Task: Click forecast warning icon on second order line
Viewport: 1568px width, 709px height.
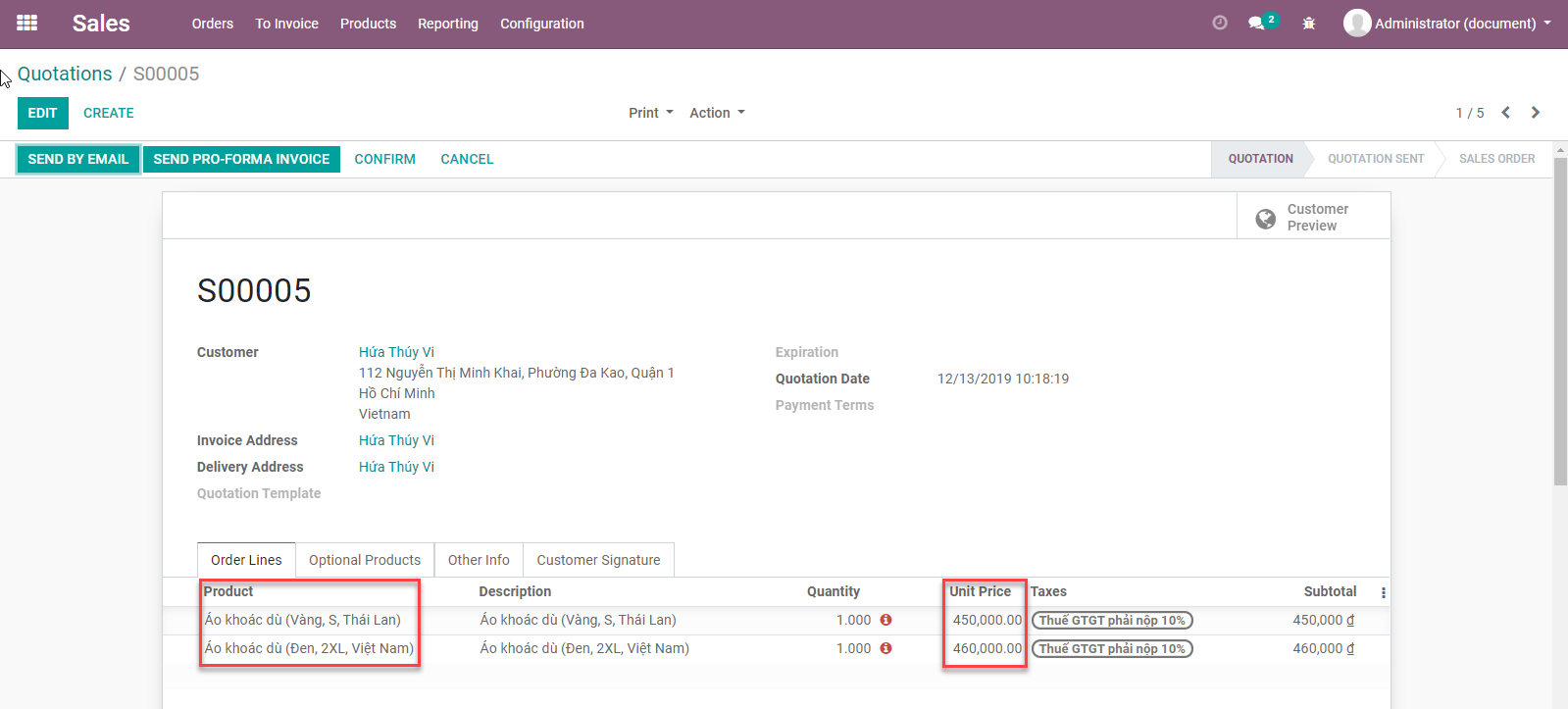Action: 885,648
